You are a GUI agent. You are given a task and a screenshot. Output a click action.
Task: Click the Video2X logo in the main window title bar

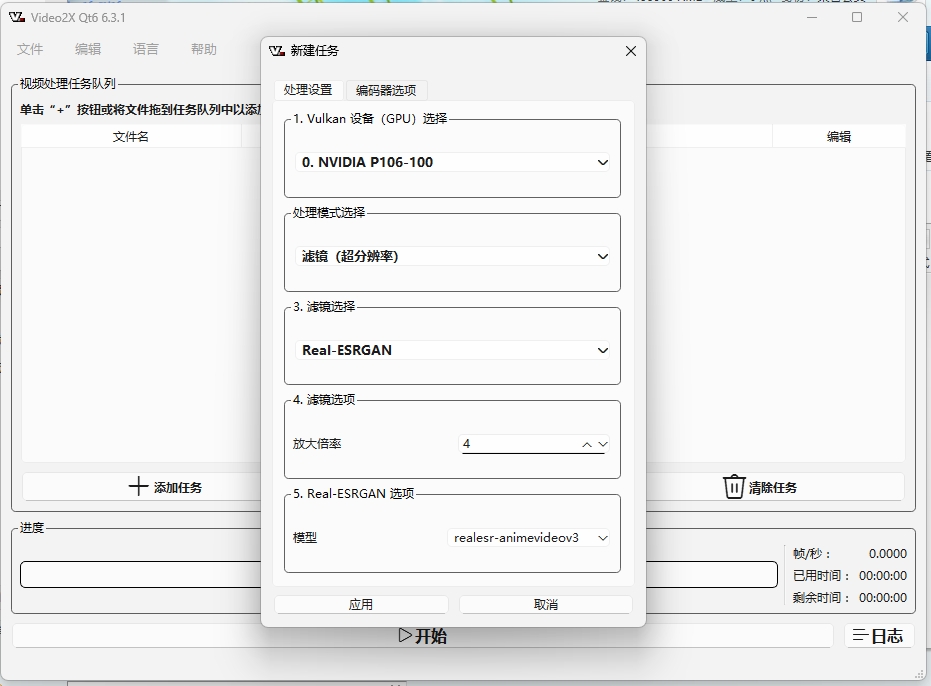(x=15, y=17)
